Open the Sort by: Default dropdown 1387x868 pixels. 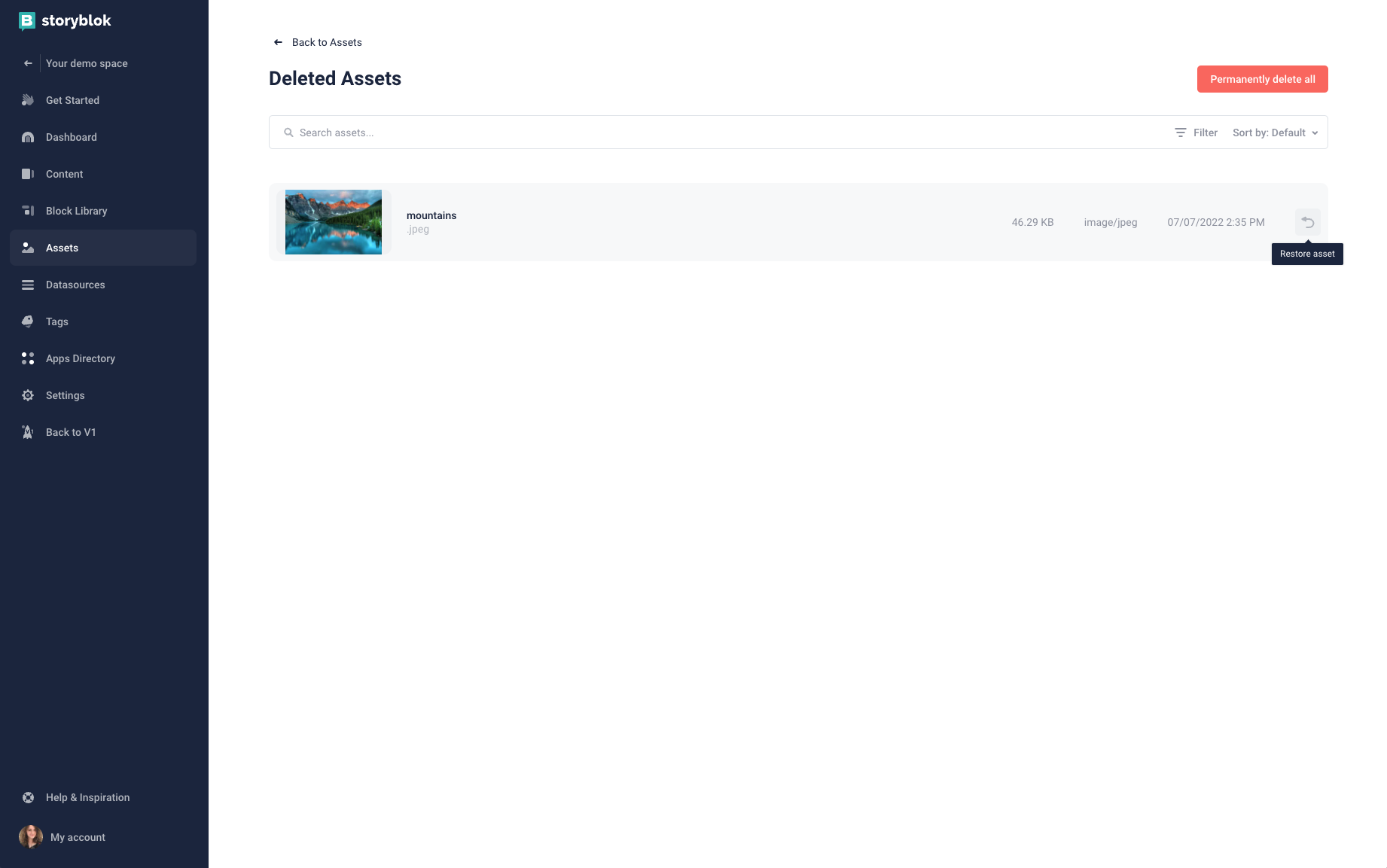click(x=1276, y=132)
